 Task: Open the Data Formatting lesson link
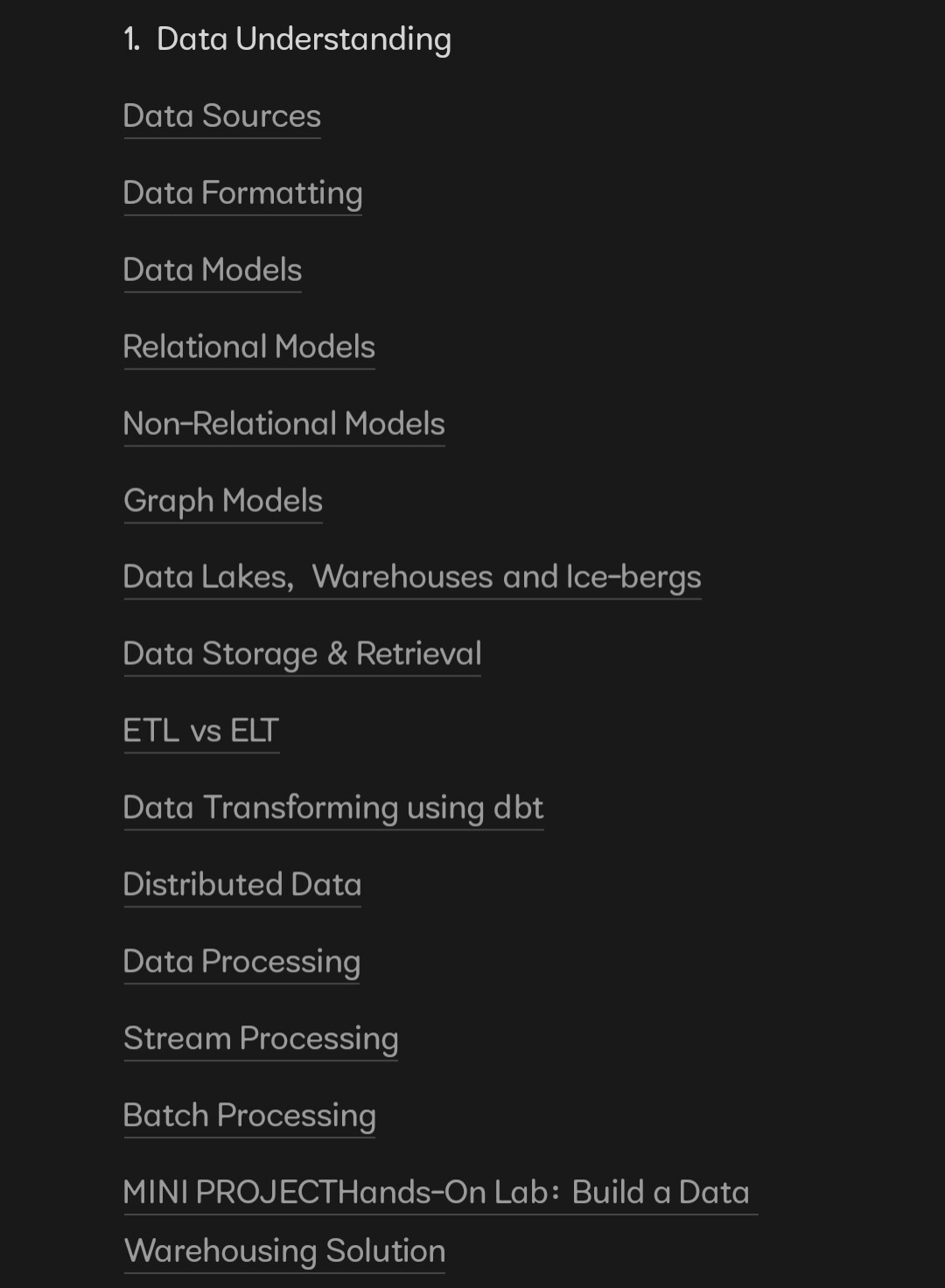click(242, 193)
